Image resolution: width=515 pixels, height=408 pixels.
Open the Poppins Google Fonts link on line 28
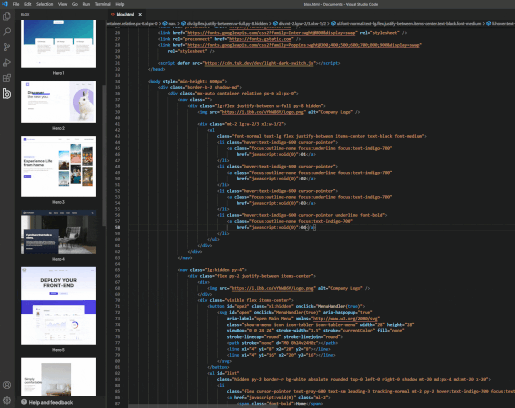(x=303, y=45)
